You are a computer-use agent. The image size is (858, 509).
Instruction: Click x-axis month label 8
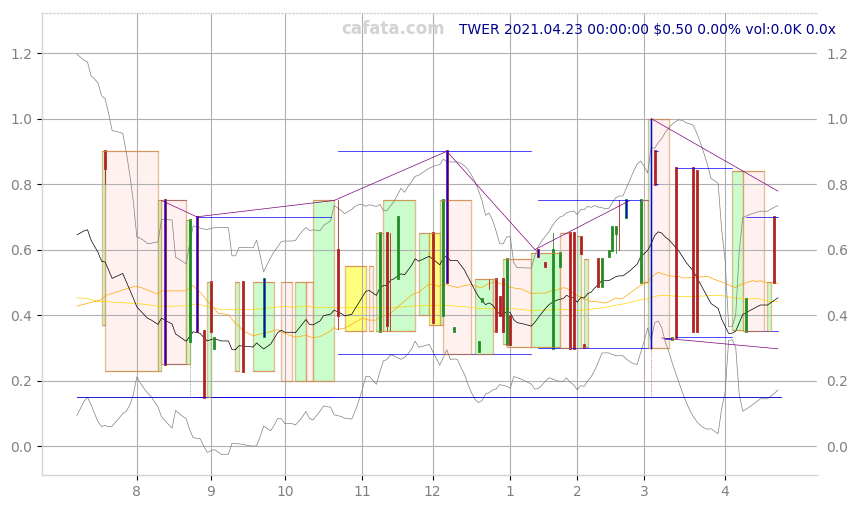coord(137,491)
